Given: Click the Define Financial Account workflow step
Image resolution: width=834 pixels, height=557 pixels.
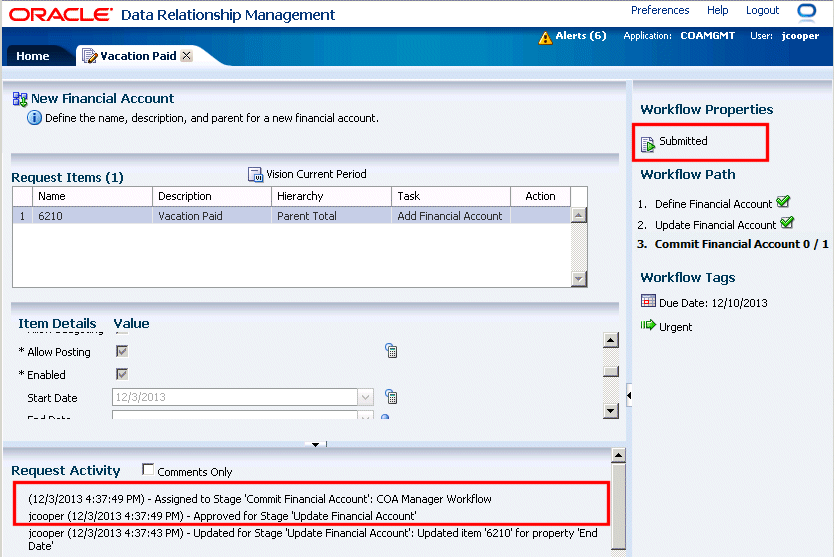Looking at the screenshot, I should pos(713,204).
